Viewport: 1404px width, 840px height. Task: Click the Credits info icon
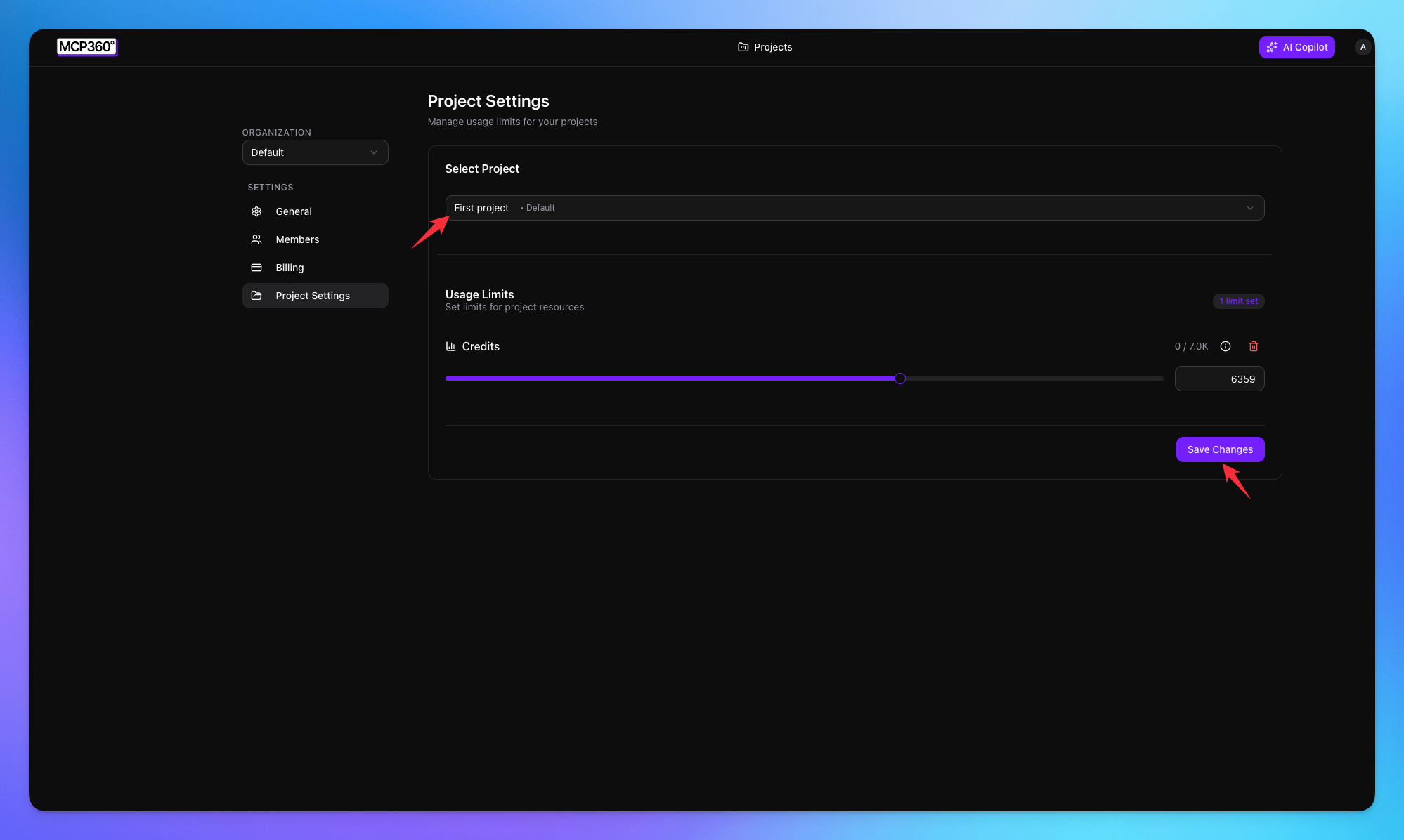coord(1226,346)
